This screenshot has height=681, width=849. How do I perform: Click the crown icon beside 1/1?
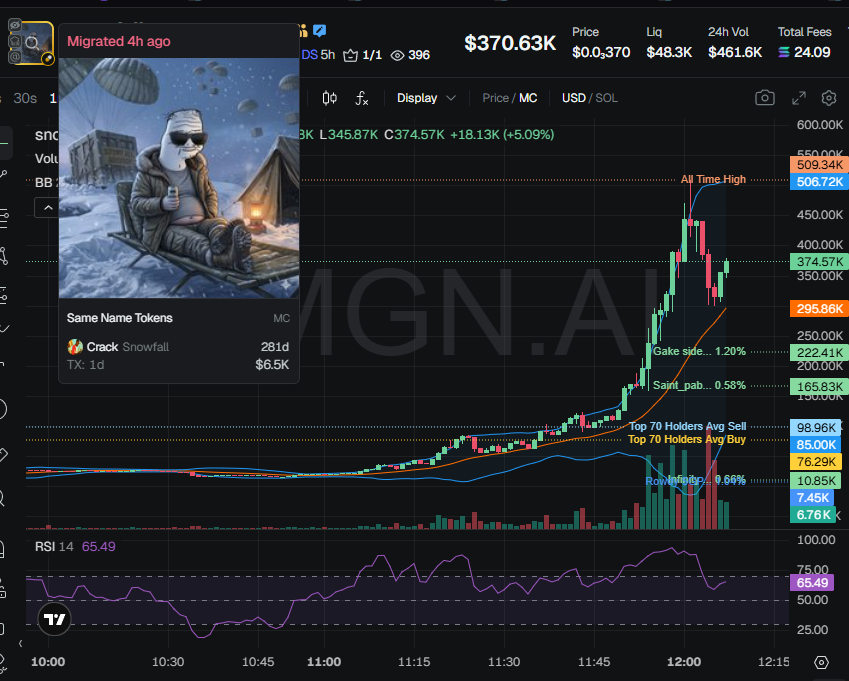click(350, 55)
